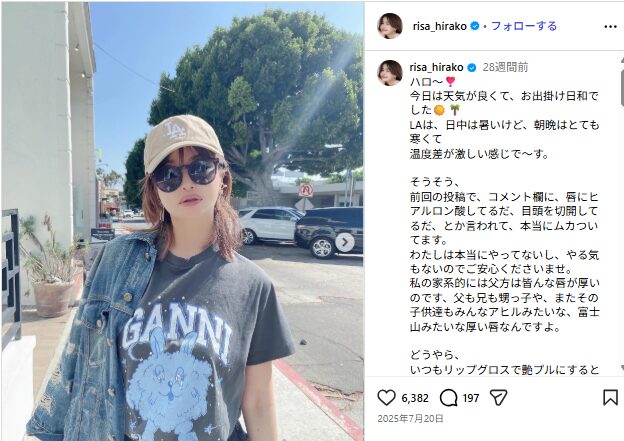Image resolution: width=624 pixels, height=441 pixels.
Task: Advance to next photo with the arrow
Action: [345, 242]
